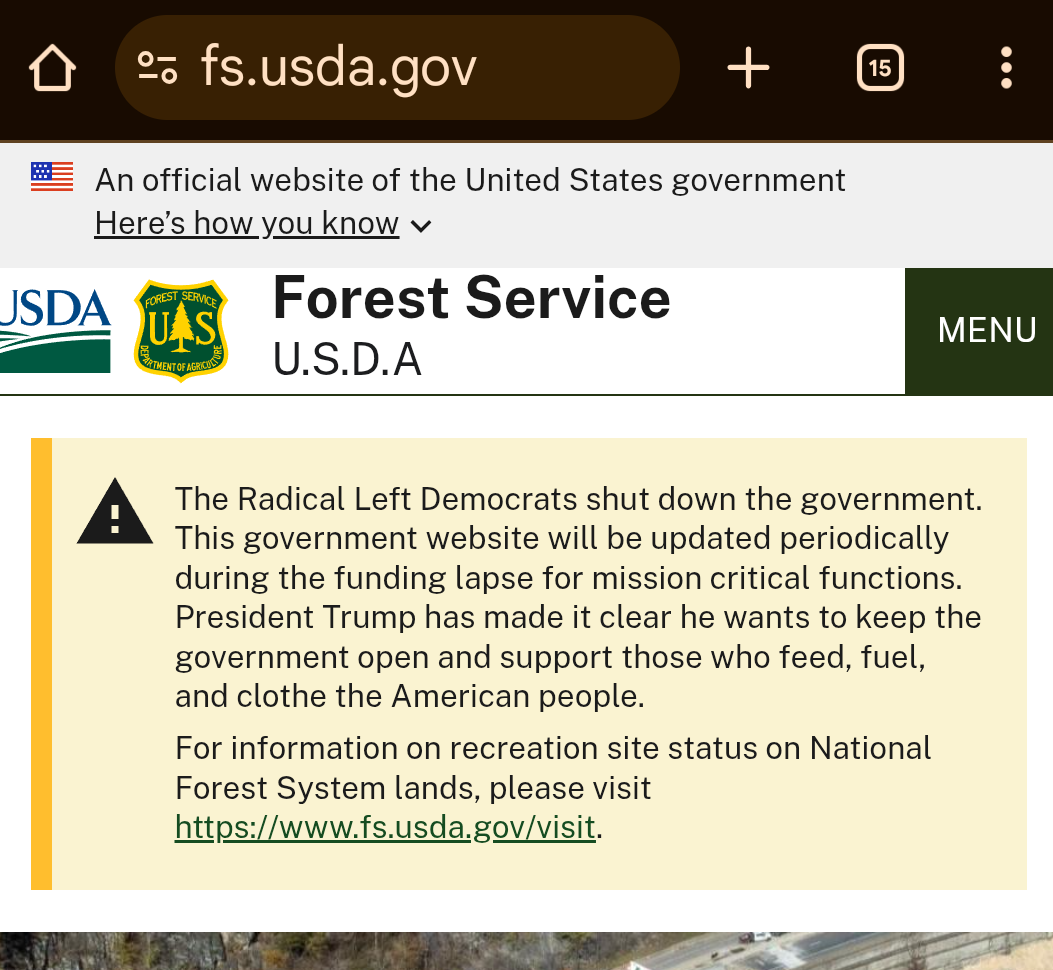Click the "Here's how you know" link
The height and width of the screenshot is (970, 1053).
[x=246, y=224]
